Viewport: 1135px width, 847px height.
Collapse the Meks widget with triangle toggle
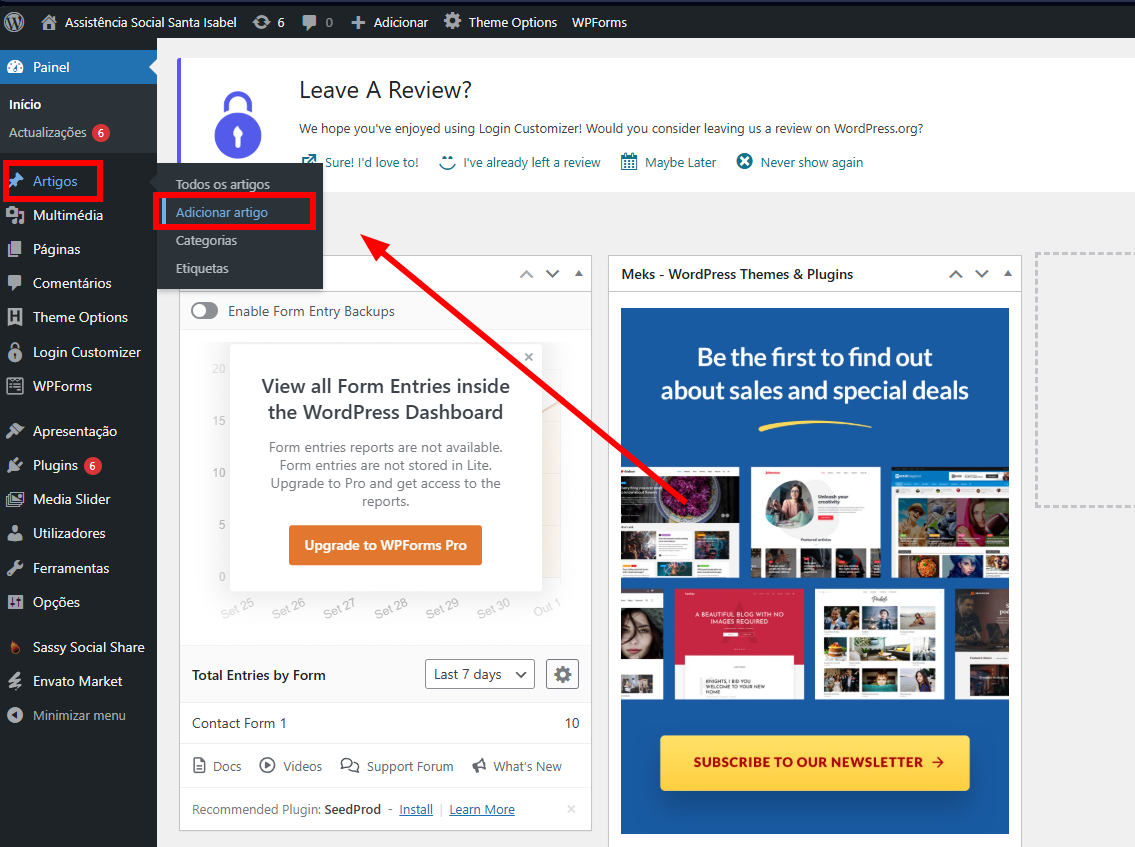click(1007, 274)
